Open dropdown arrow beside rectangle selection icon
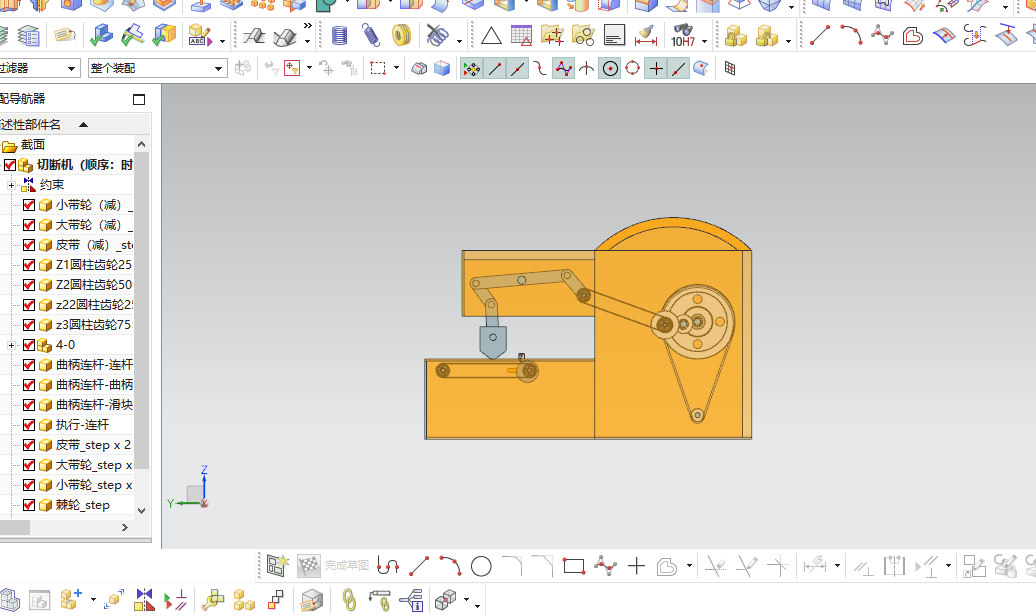This screenshot has width=1036, height=616. [396, 67]
